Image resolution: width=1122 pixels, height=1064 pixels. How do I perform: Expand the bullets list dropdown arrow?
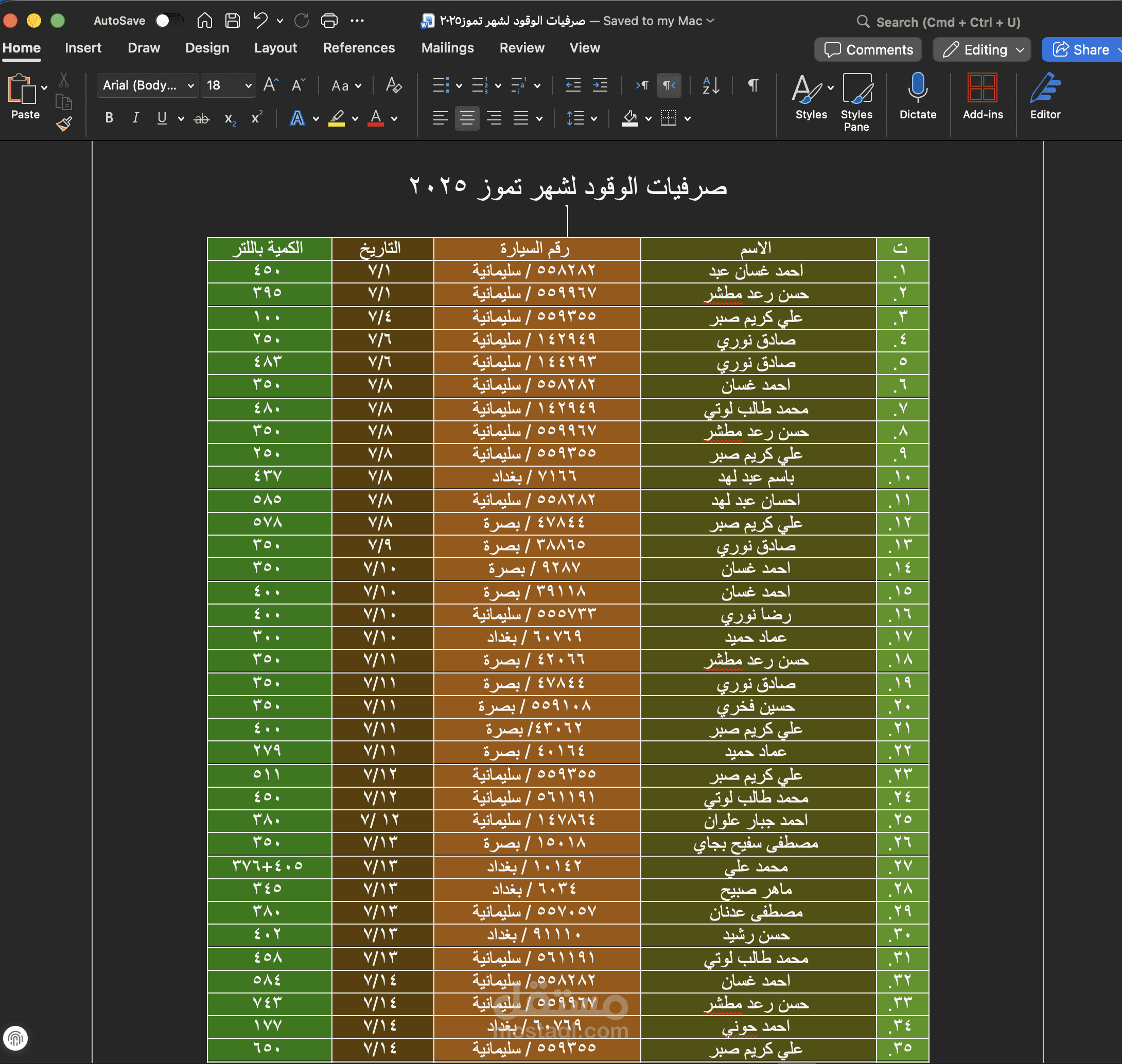[459, 85]
